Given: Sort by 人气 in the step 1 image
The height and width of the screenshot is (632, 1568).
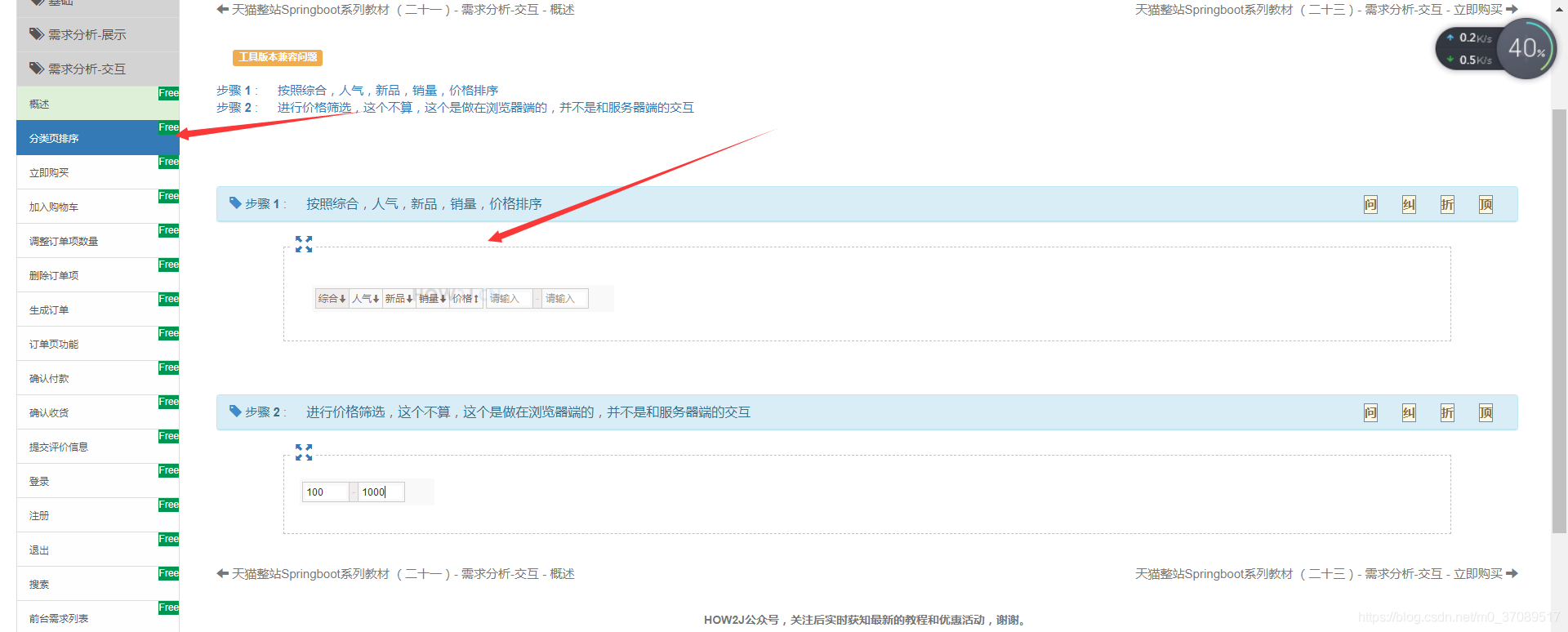Looking at the screenshot, I should point(365,299).
